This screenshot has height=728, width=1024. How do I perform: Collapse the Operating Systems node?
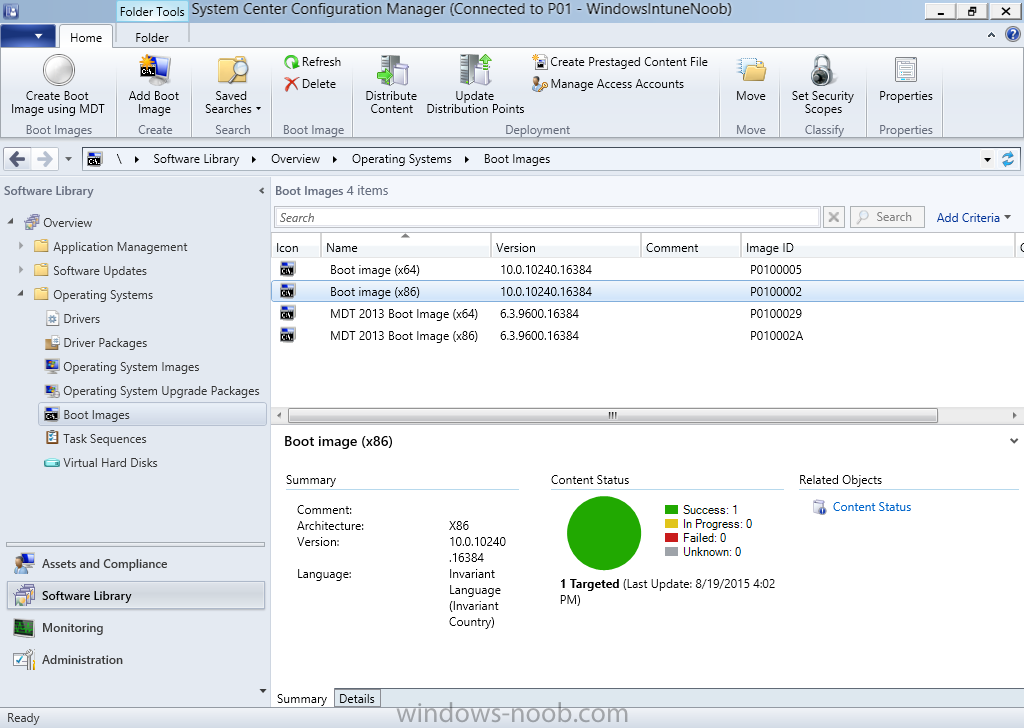[x=21, y=294]
